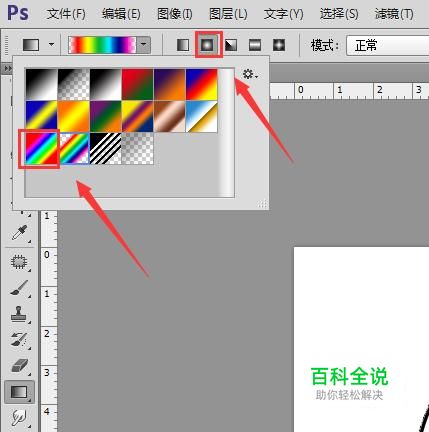
Task: Pick the Transparent Rainbow gradient swatch
Action: tap(74, 149)
